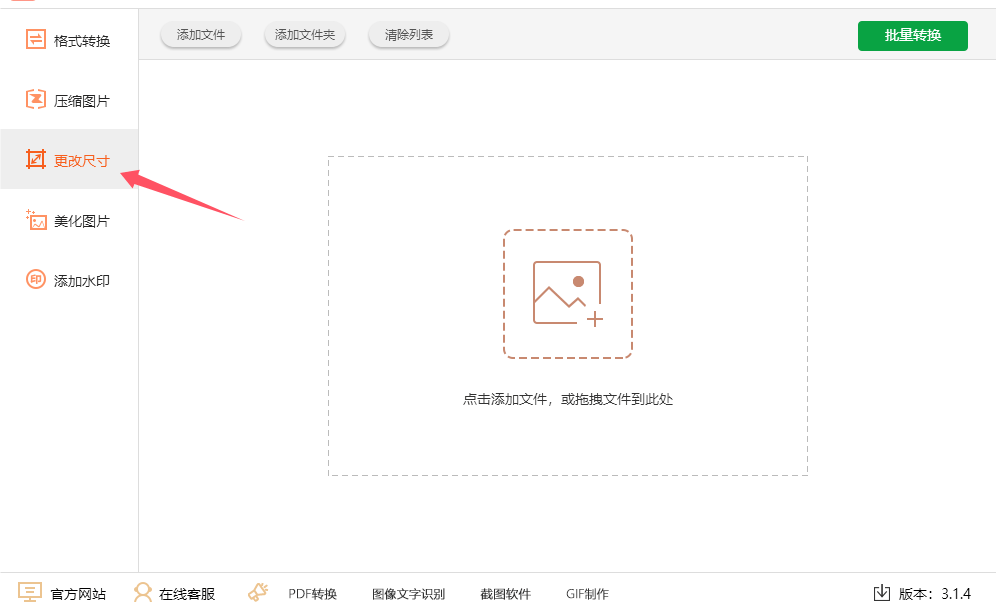The height and width of the screenshot is (612, 996).
Task: Click the download icon next to 版本
Action: tap(881, 593)
